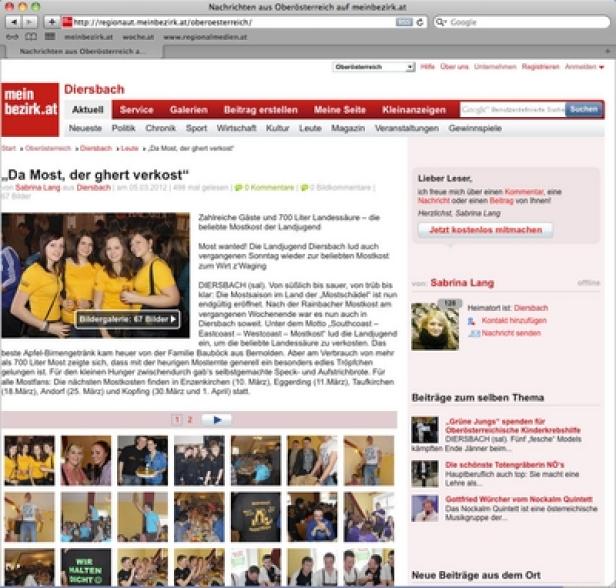Open the bookmarks book icon
The image size is (616, 588).
(31, 37)
